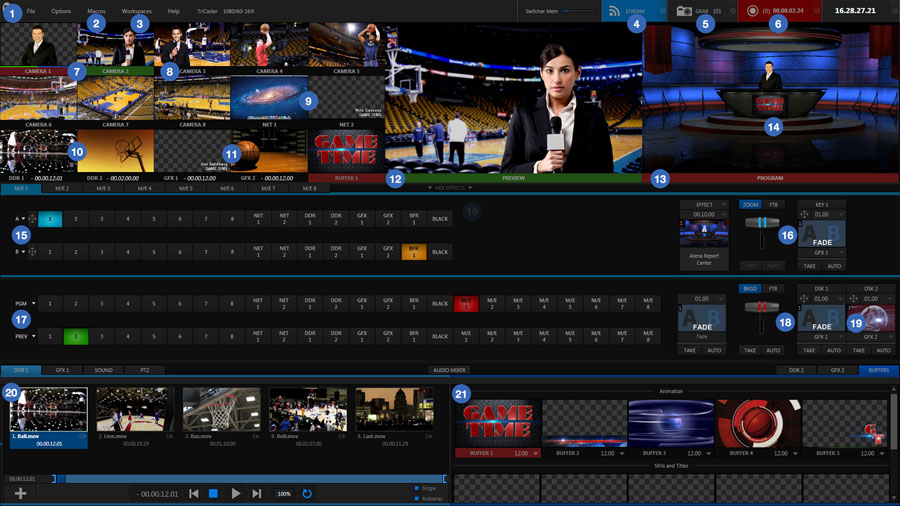Click TAKE under the BKGD T-bar
This screenshot has width=900, height=506.
pos(750,351)
